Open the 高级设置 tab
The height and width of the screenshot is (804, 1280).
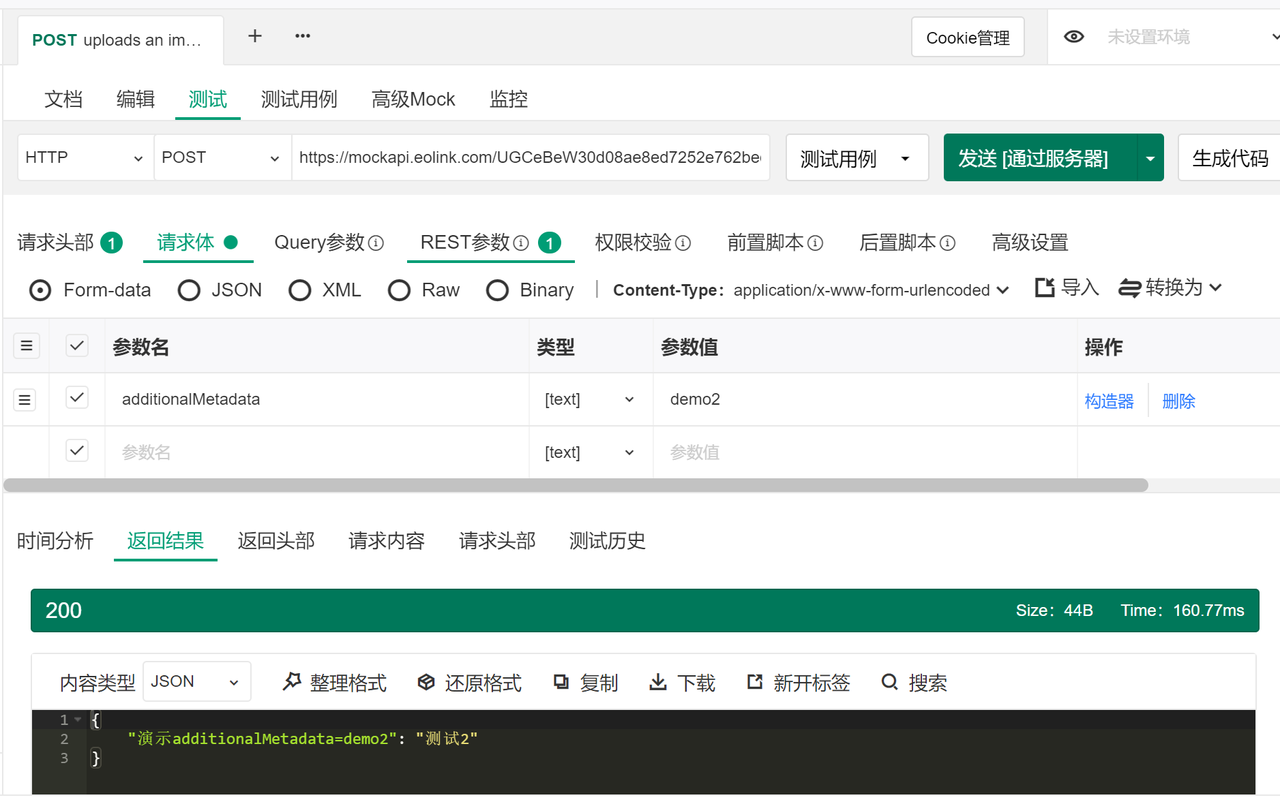pos(1030,243)
